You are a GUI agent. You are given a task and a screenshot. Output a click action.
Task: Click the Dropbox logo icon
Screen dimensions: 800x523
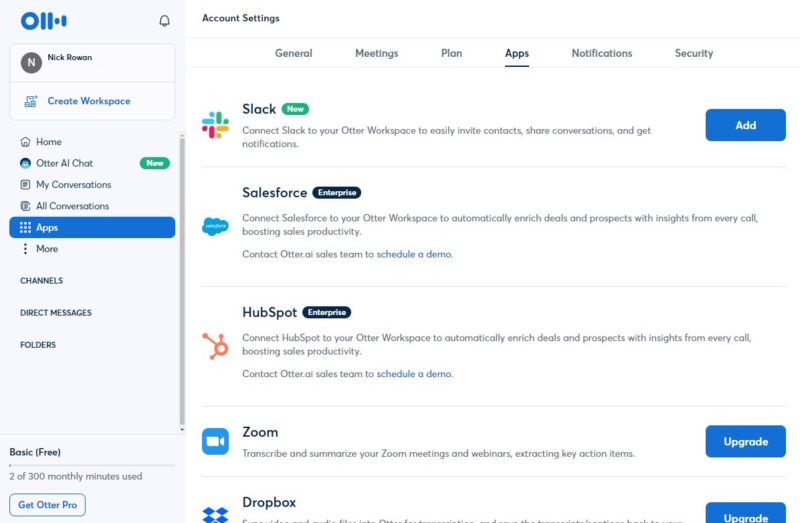click(x=215, y=515)
